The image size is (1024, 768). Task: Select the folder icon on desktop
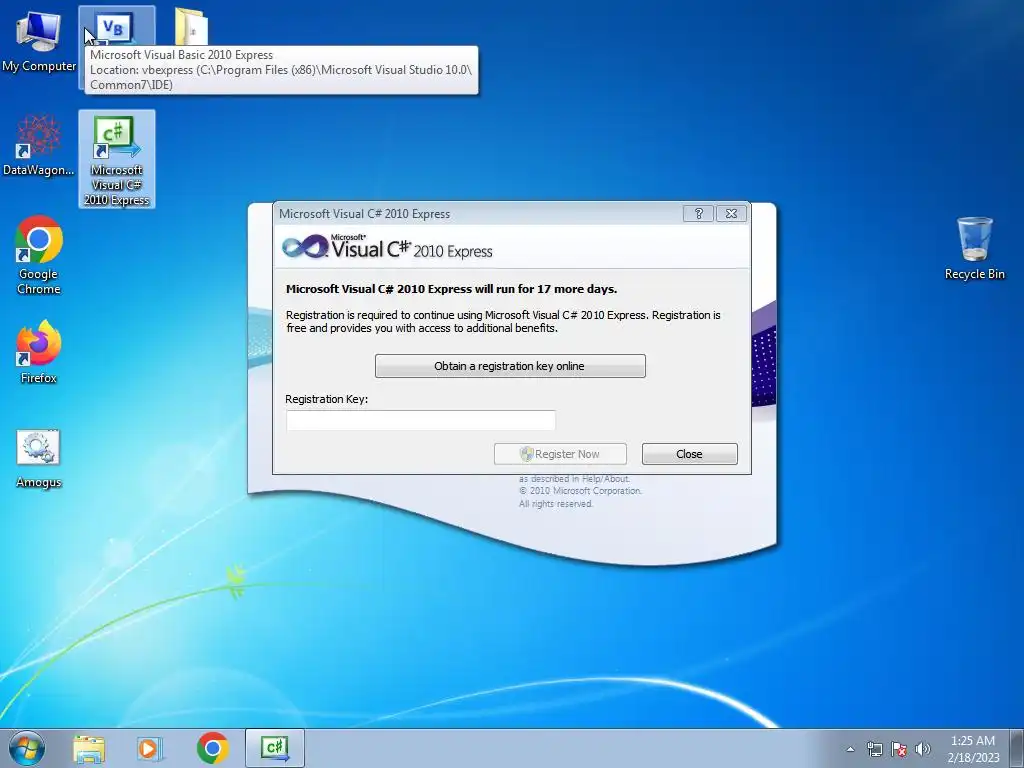[191, 26]
